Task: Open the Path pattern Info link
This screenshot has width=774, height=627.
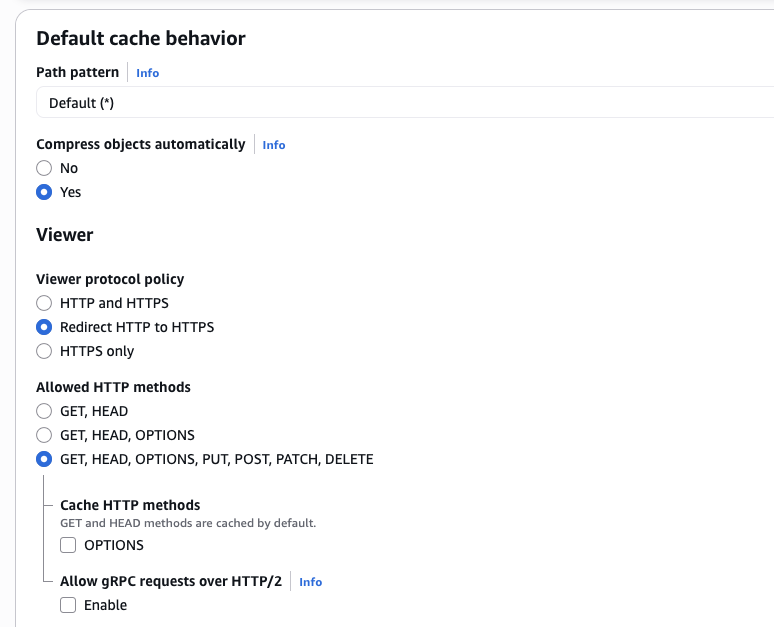Action: [147, 73]
